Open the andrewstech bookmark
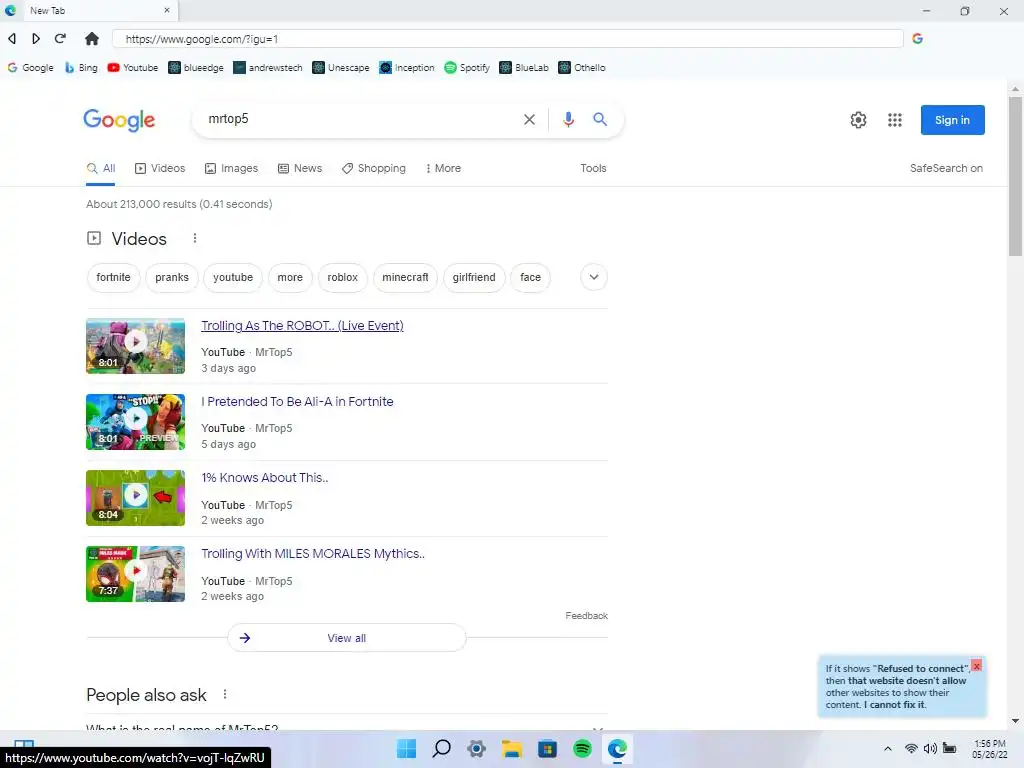Screen dimensions: 1024x768 click(268, 67)
